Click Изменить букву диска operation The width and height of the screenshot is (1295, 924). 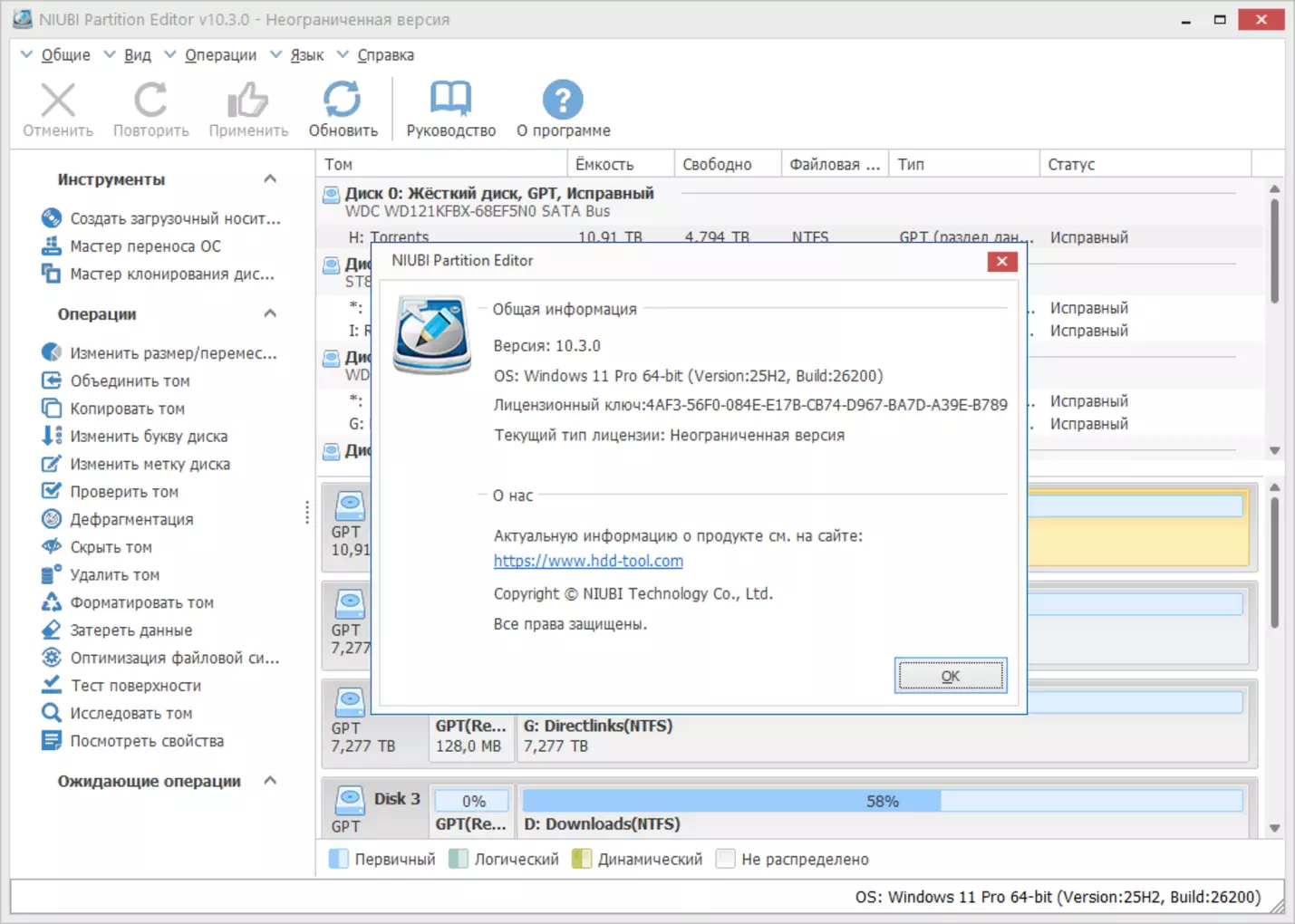pos(149,437)
